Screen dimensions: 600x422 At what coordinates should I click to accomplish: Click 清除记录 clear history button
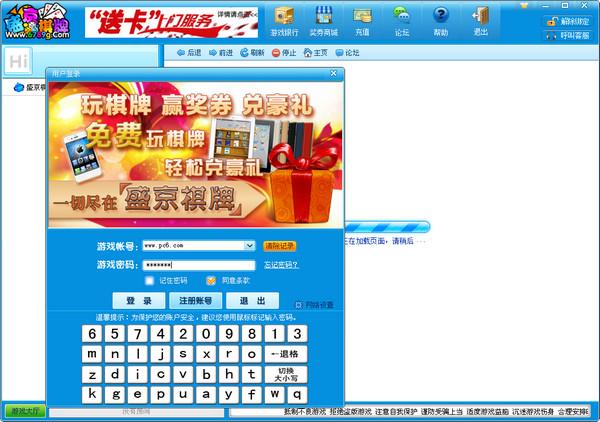pos(280,246)
